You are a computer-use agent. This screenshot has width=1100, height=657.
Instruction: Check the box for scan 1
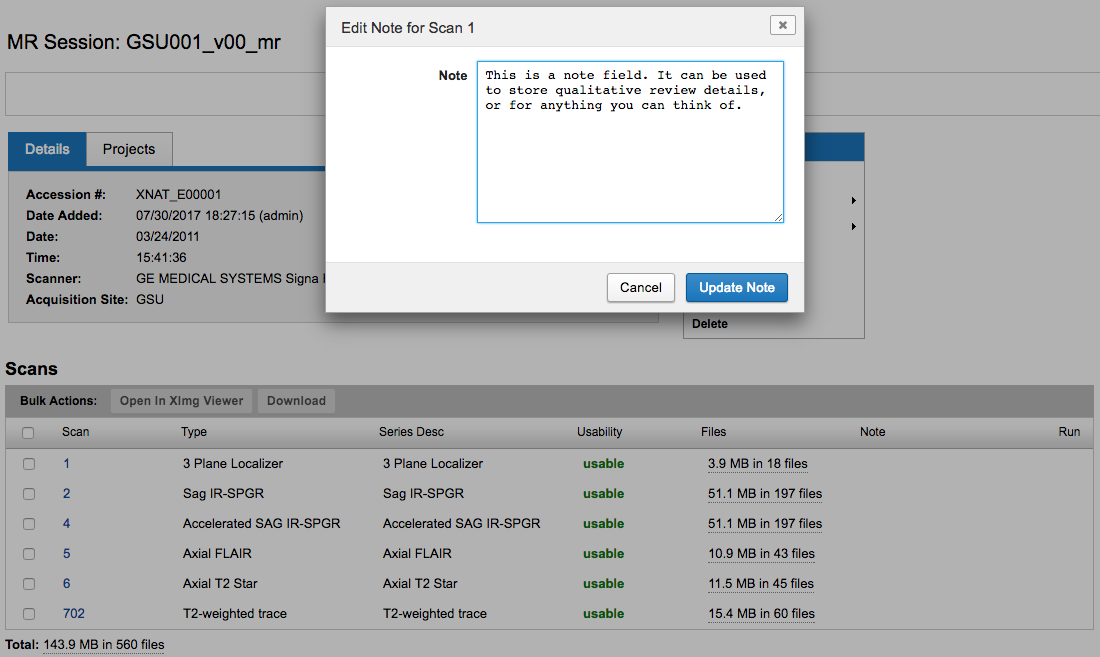29,464
